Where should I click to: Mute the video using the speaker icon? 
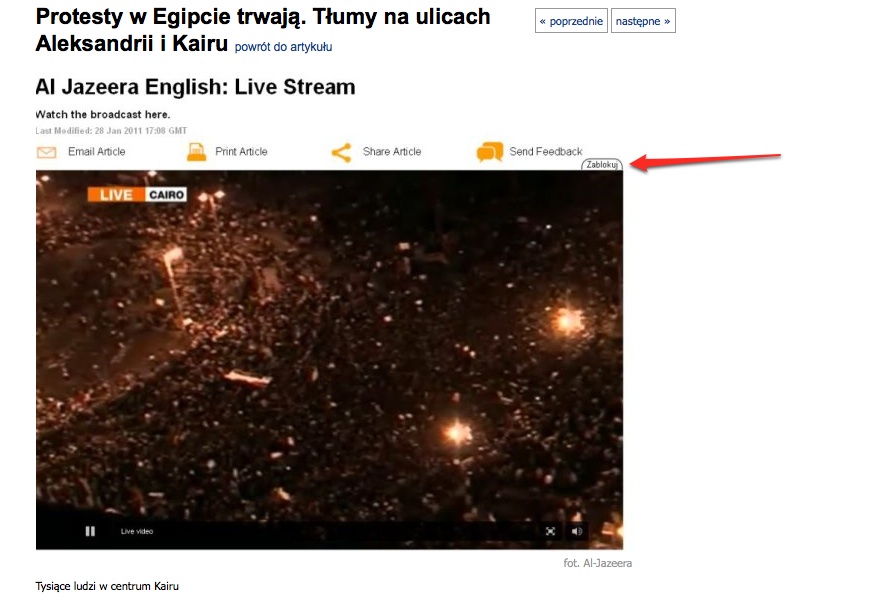point(577,531)
